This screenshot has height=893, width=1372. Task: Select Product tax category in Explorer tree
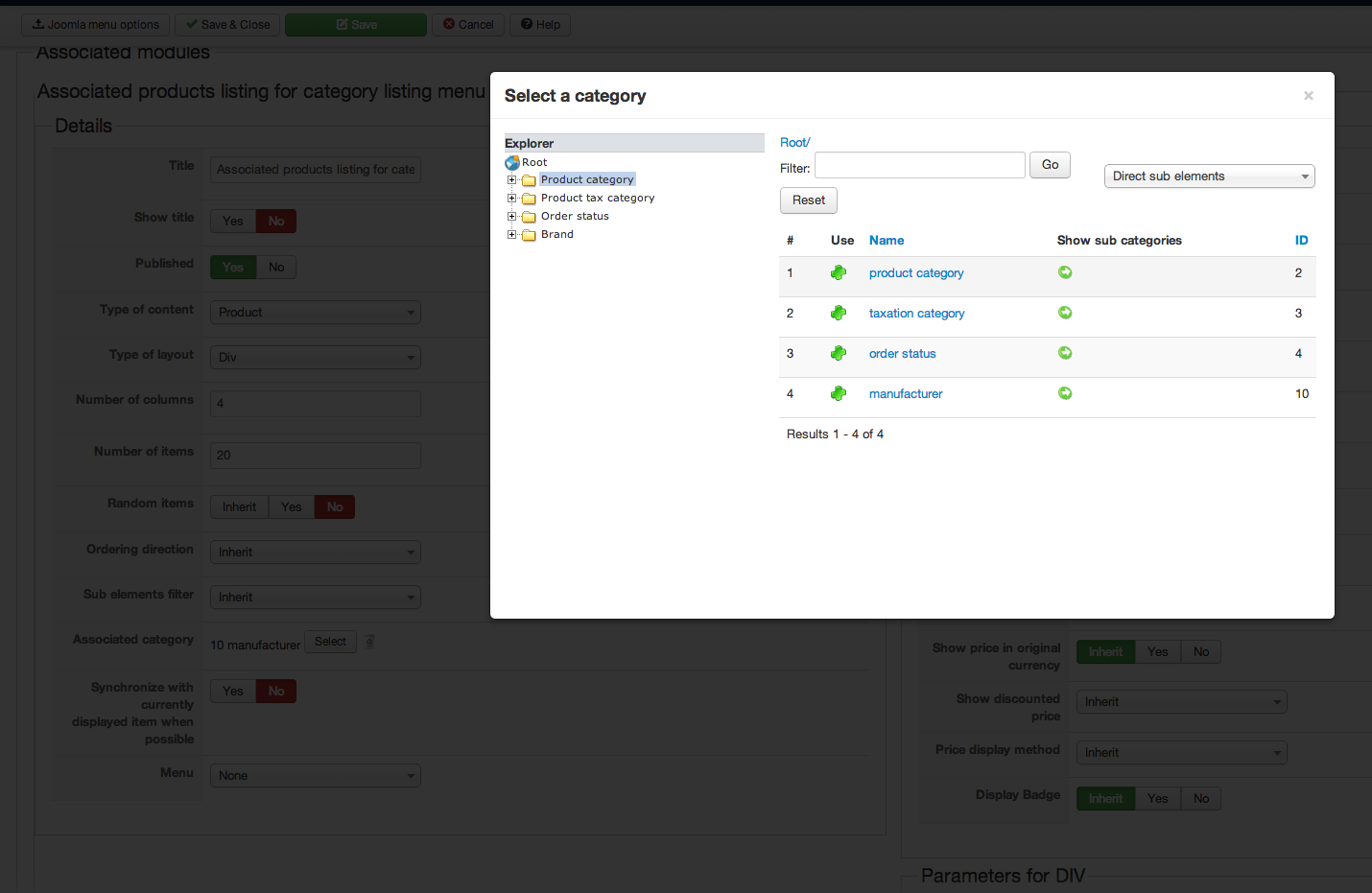[597, 199]
